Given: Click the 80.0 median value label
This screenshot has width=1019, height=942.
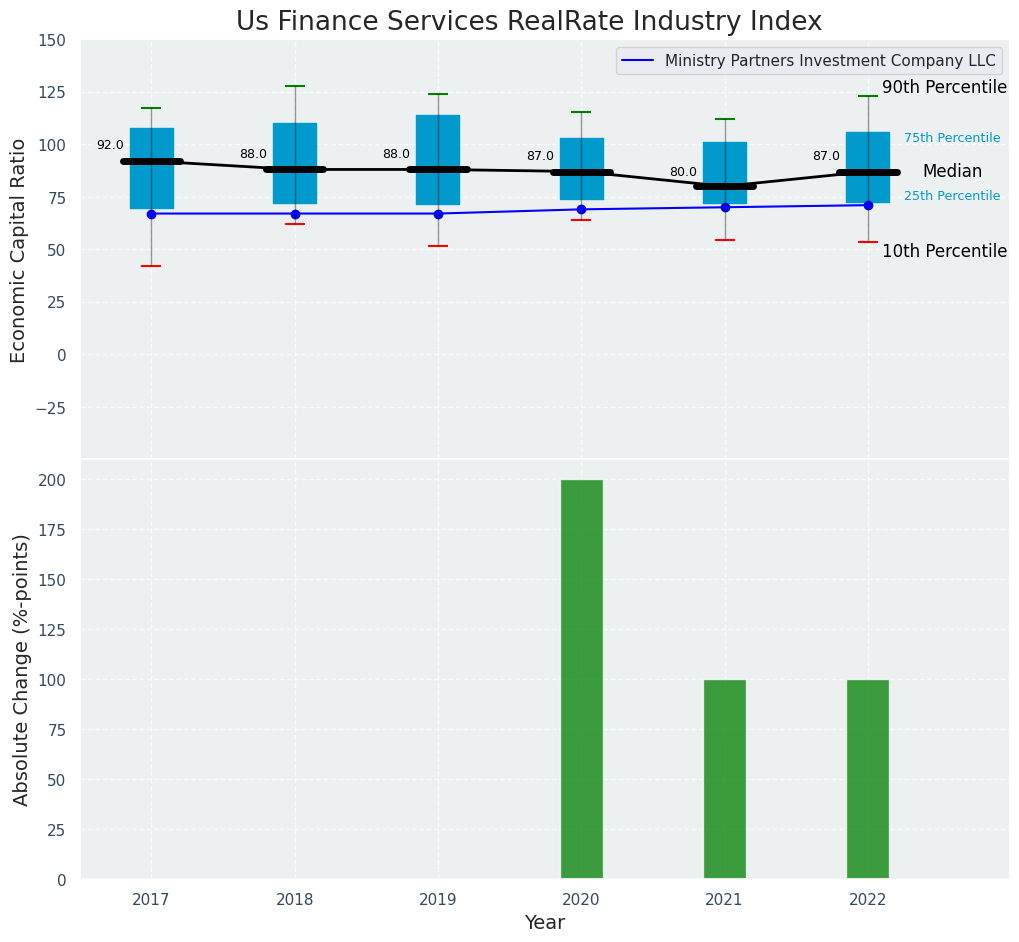Looking at the screenshot, I should coord(683,172).
